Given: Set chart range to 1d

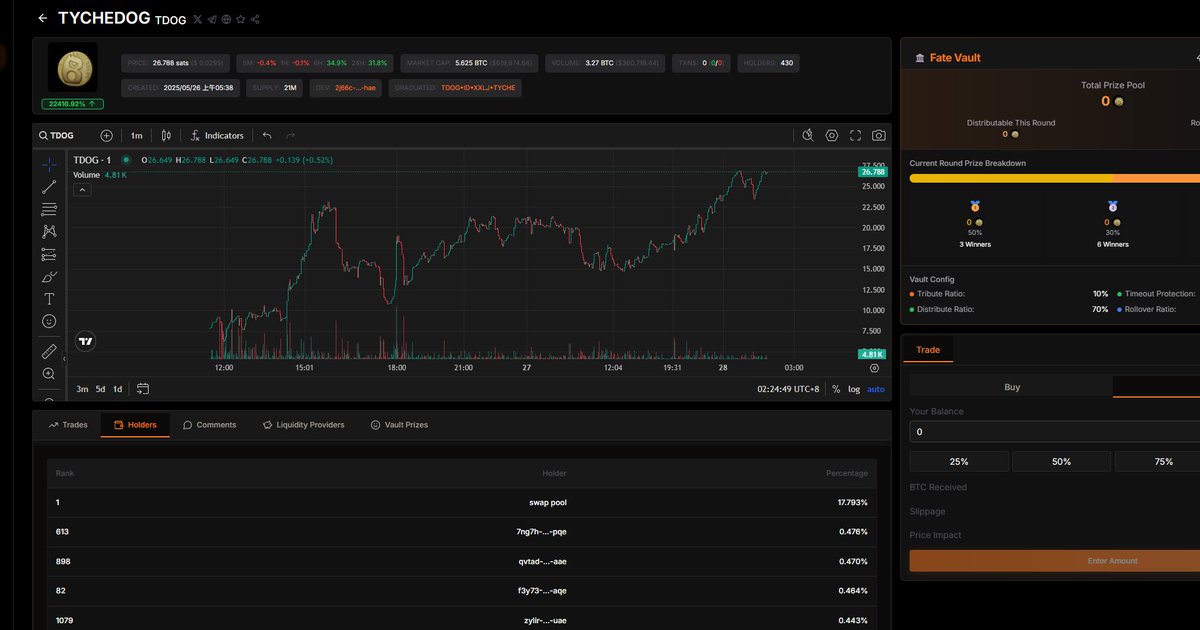Looking at the screenshot, I should 117,389.
